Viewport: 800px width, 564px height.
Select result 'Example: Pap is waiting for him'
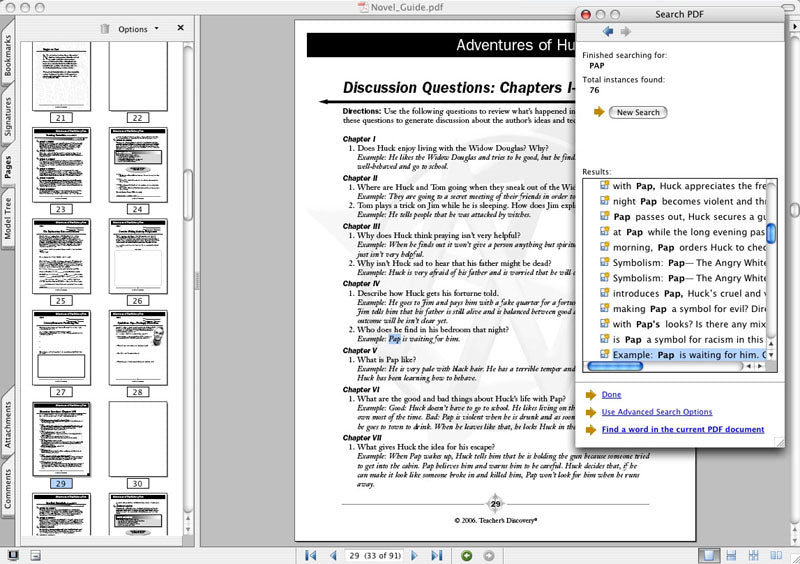[683, 355]
